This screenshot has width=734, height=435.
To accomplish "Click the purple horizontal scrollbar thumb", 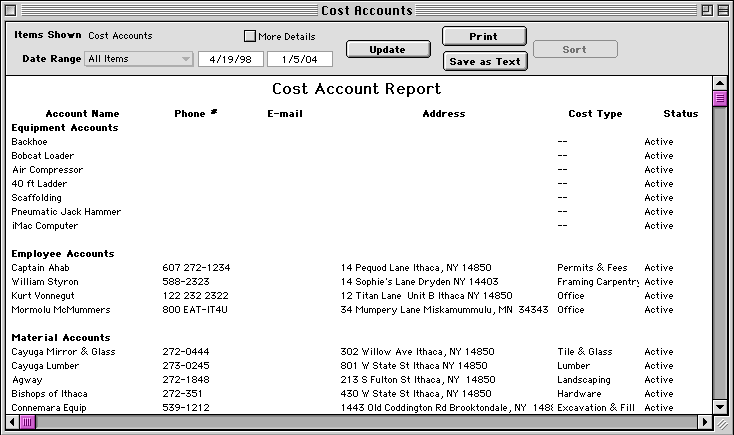I will click(x=28, y=422).
